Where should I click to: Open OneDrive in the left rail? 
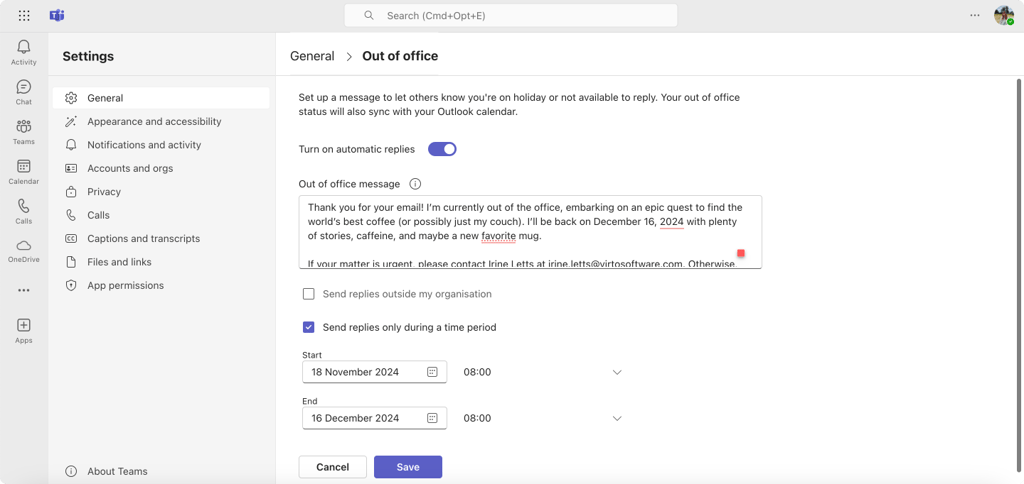click(x=24, y=251)
